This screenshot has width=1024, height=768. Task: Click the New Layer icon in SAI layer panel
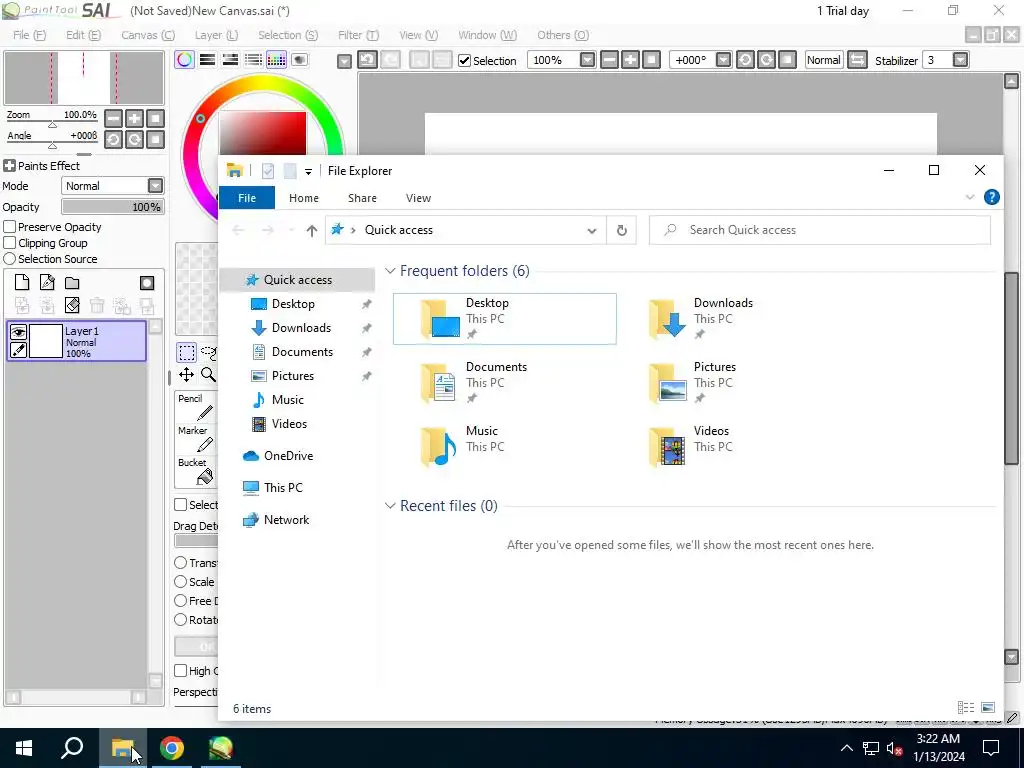pos(22,282)
